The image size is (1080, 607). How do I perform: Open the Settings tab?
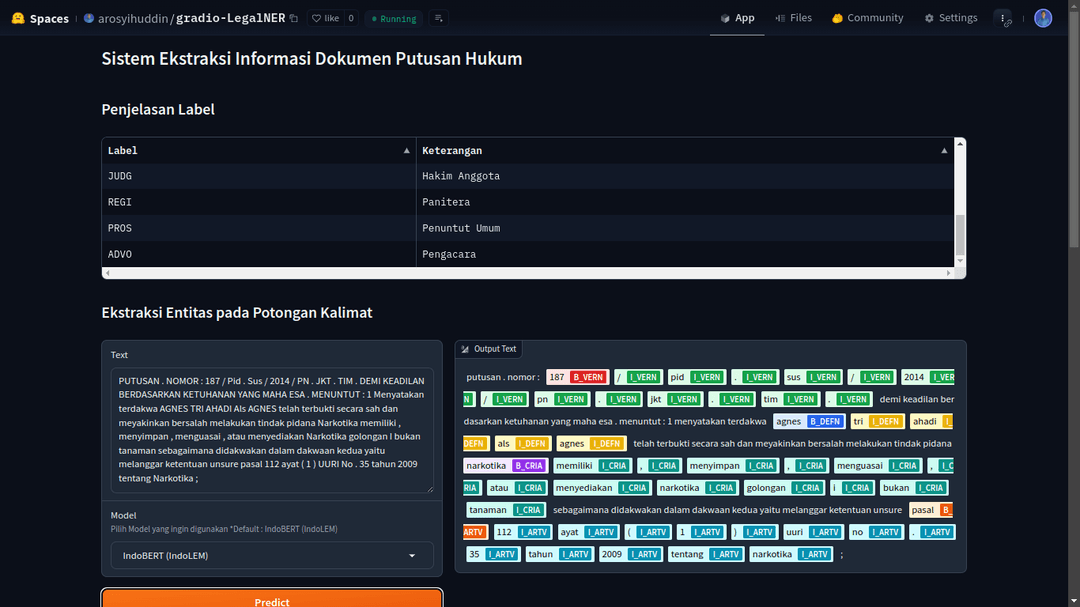[x=950, y=18]
